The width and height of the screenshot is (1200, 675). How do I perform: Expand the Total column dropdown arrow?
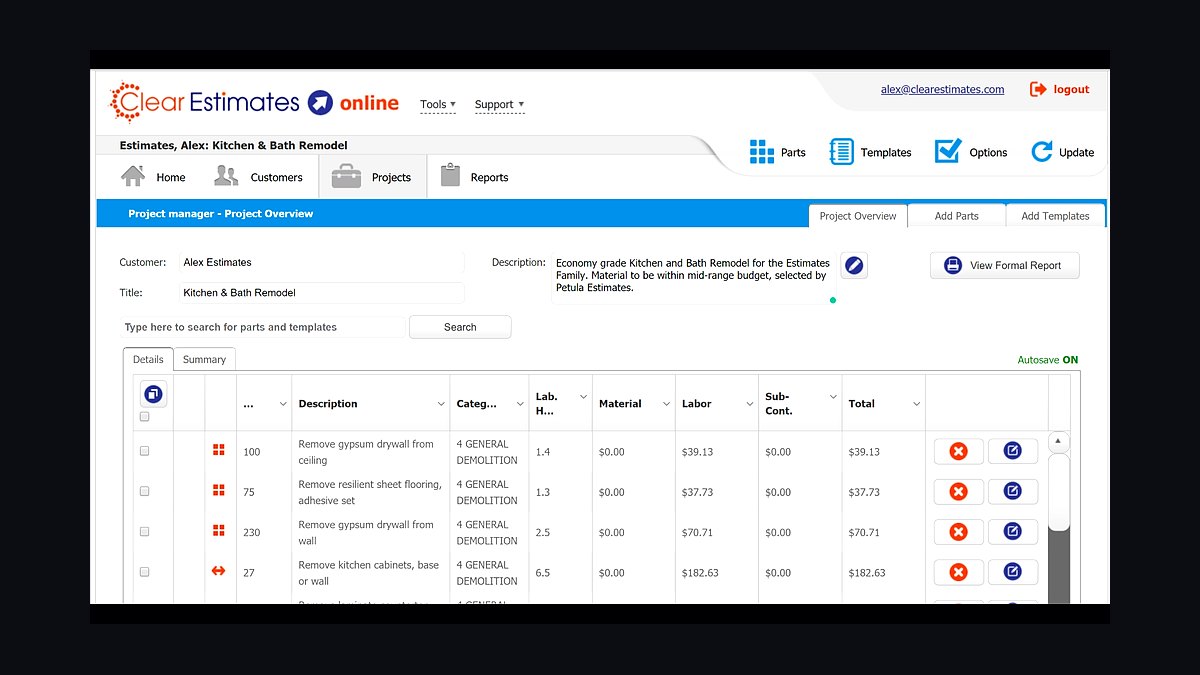tap(916, 404)
